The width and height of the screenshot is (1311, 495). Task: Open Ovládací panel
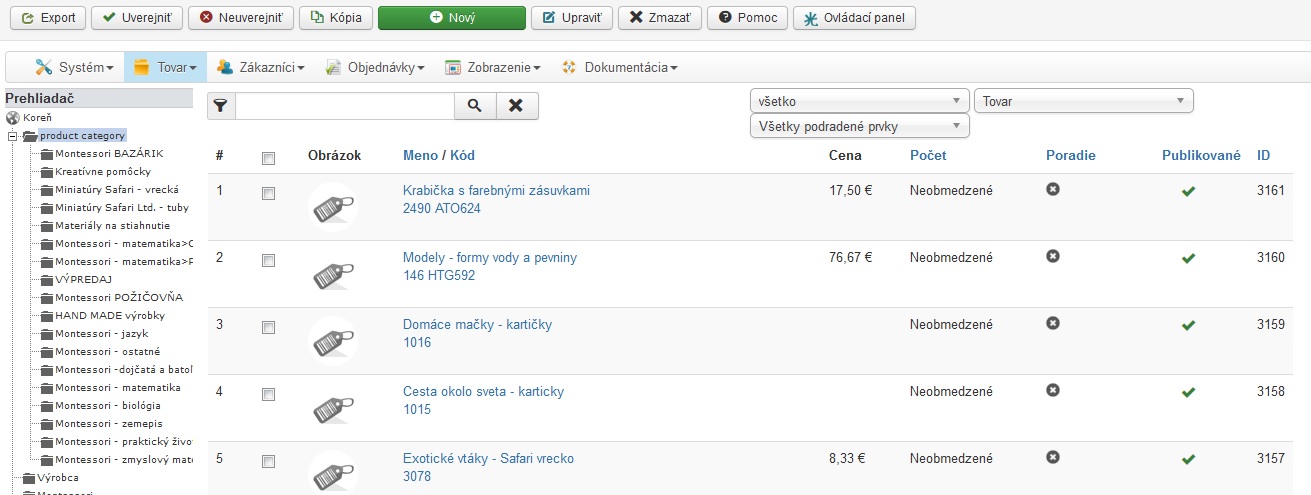pos(854,18)
